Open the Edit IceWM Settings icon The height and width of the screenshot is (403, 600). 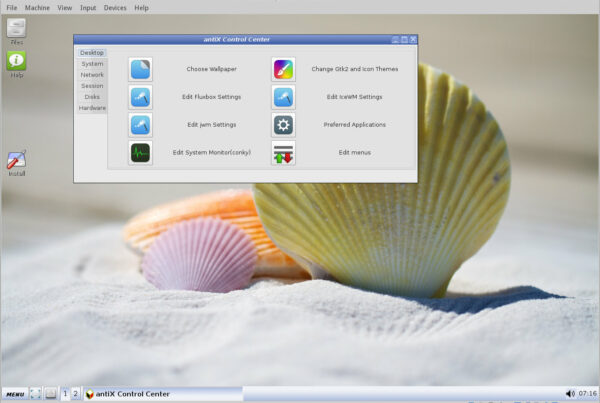point(283,97)
